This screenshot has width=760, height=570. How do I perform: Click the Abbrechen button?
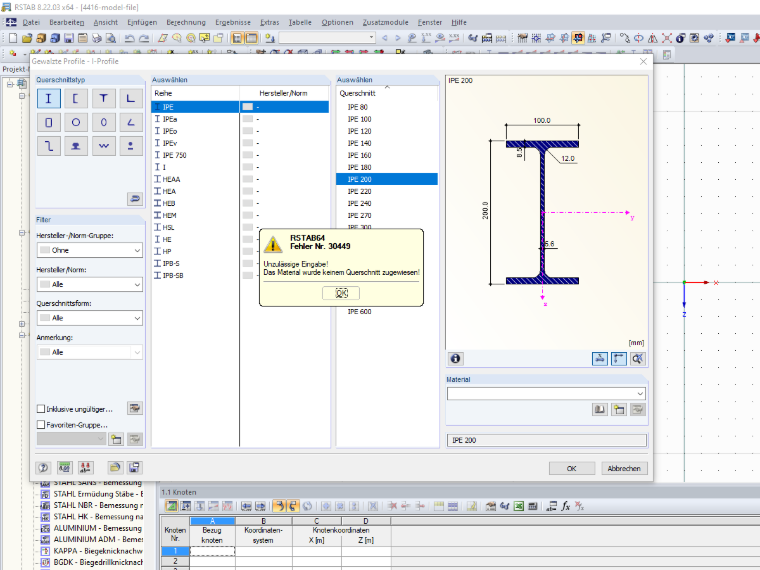click(x=624, y=468)
